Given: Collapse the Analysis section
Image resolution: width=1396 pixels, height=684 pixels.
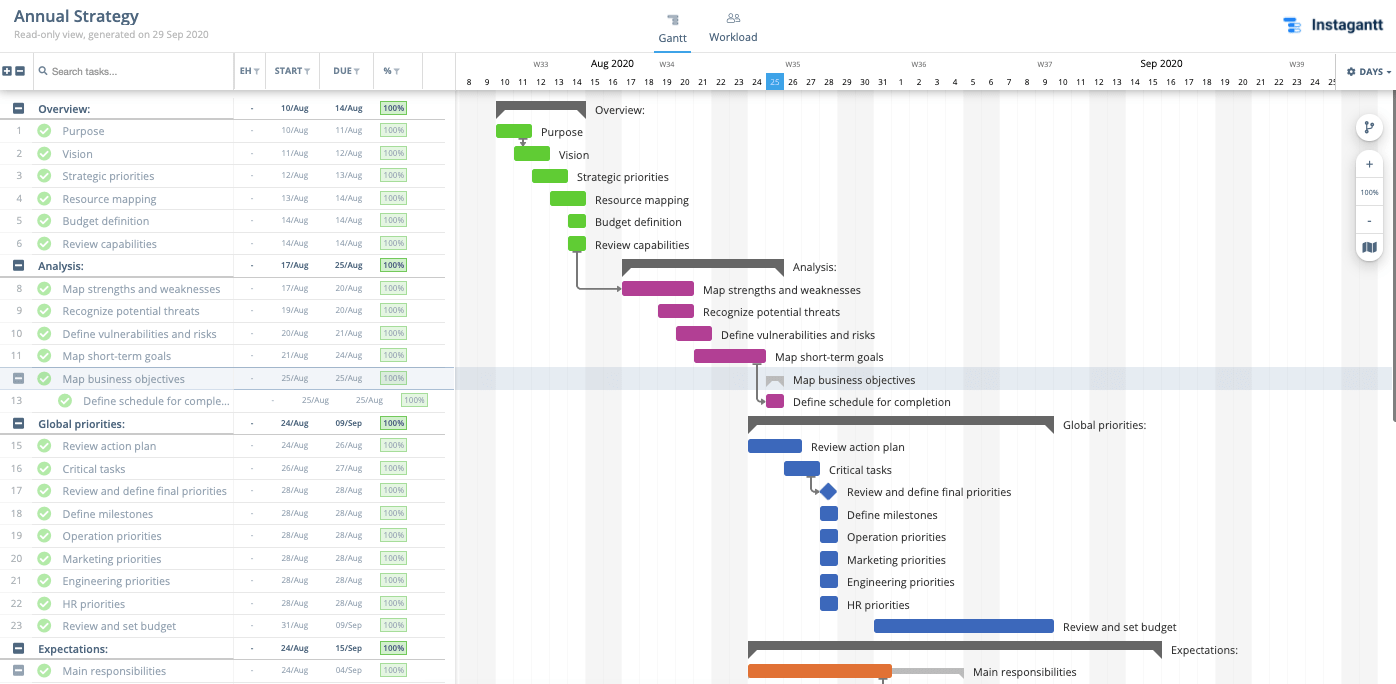Looking at the screenshot, I should coord(18,265).
